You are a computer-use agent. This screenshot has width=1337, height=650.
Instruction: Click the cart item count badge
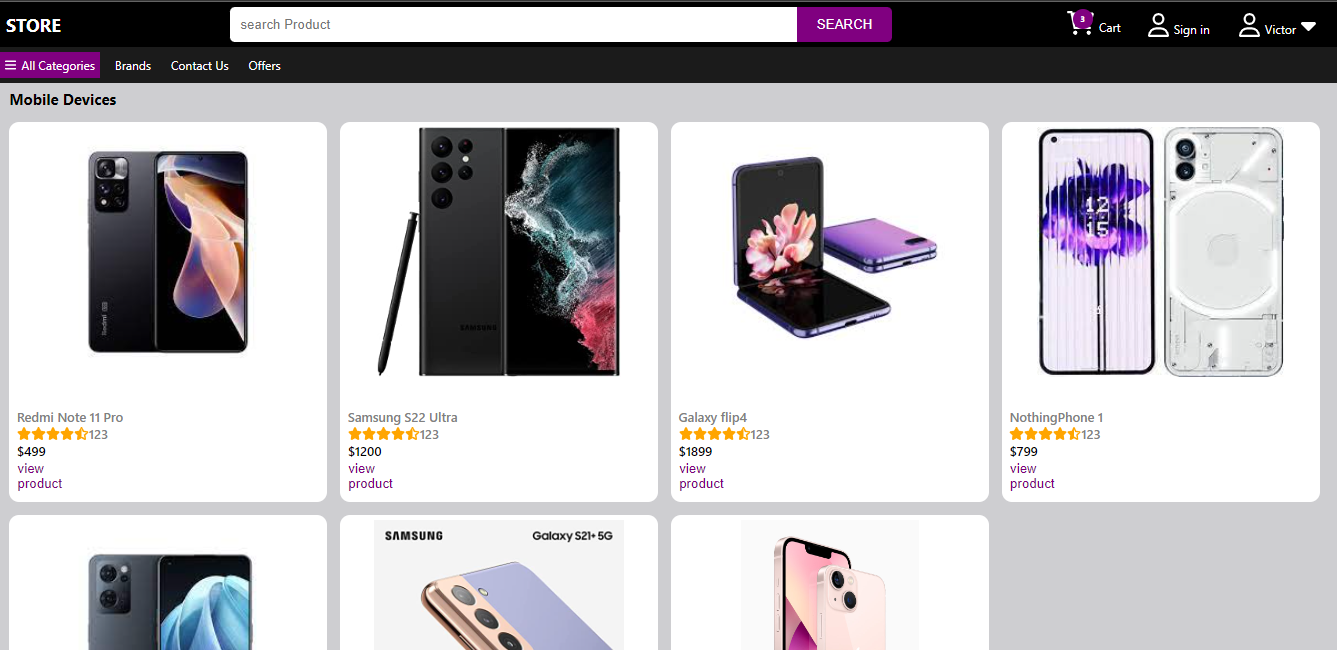(x=1082, y=18)
